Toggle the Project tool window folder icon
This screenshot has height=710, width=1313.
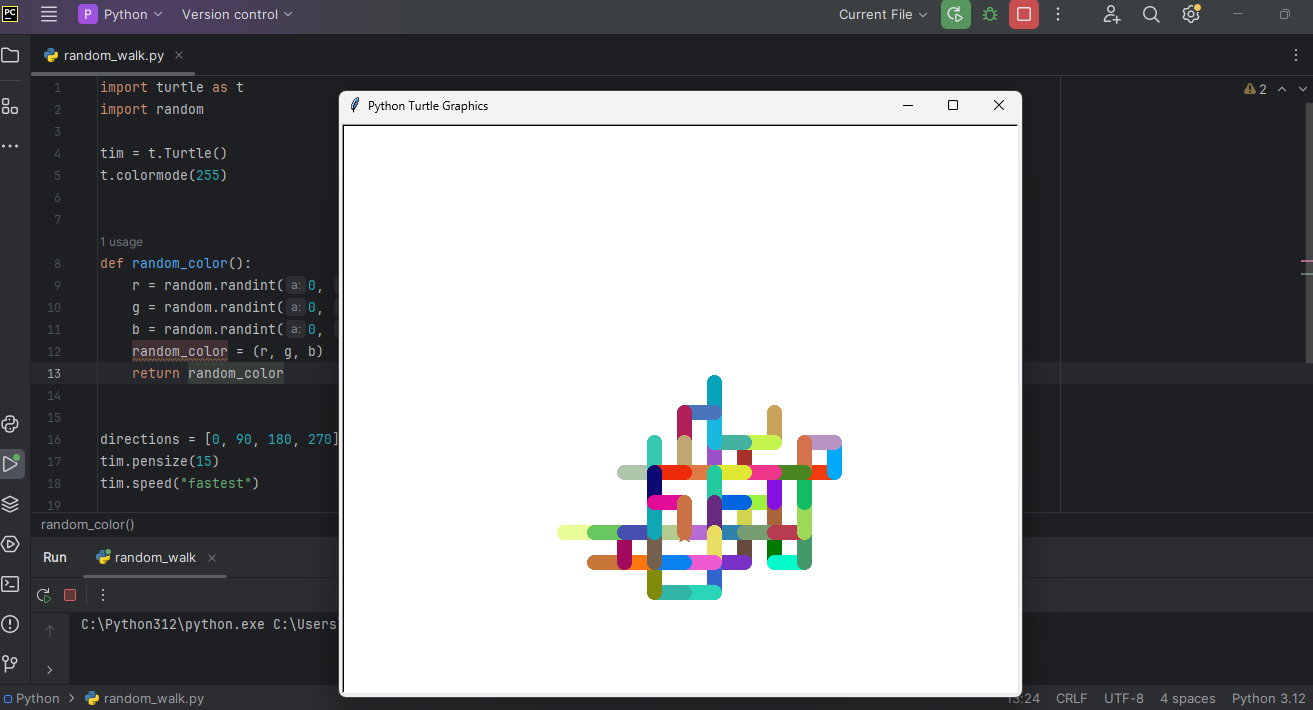(x=10, y=56)
